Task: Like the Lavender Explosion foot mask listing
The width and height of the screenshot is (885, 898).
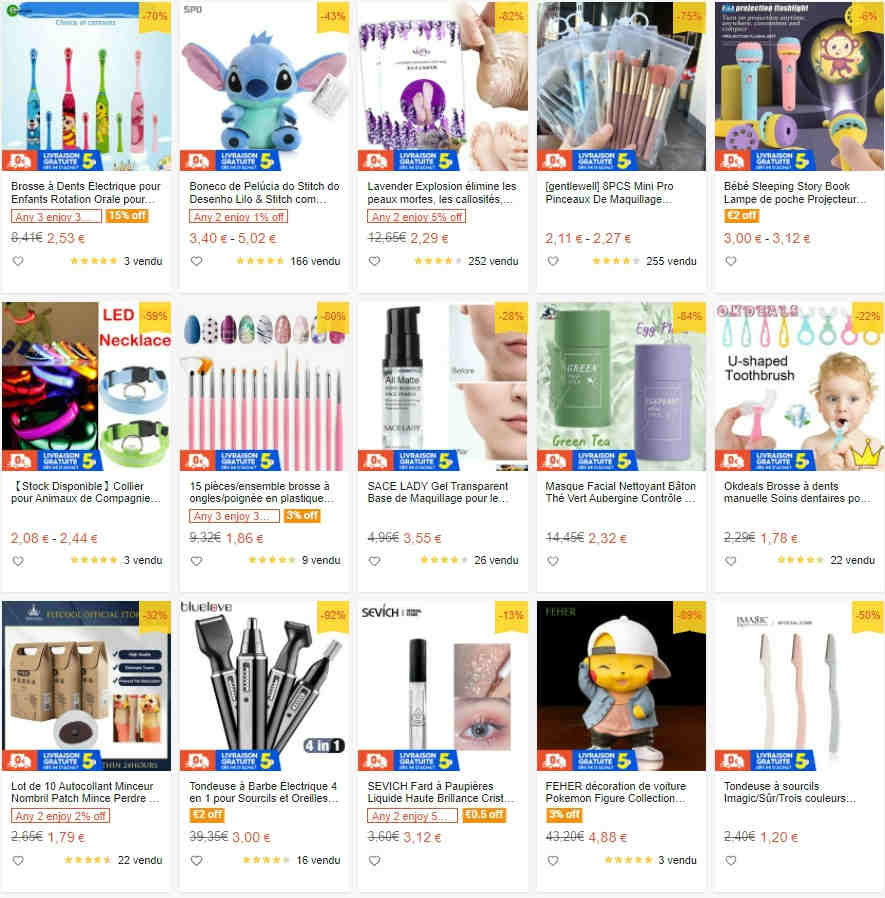Action: click(x=375, y=261)
